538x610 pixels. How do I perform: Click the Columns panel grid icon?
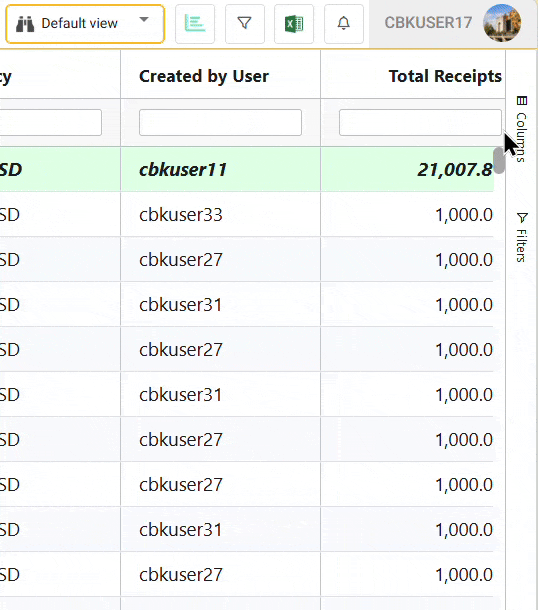[x=522, y=101]
